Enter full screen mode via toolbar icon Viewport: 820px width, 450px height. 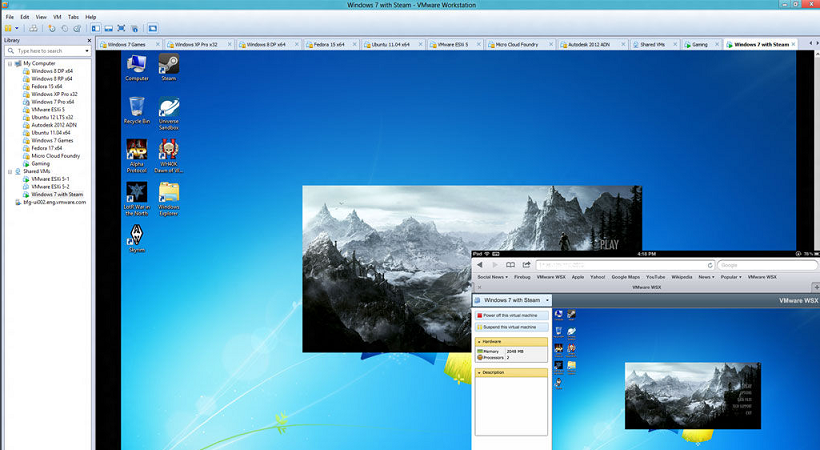[121, 28]
